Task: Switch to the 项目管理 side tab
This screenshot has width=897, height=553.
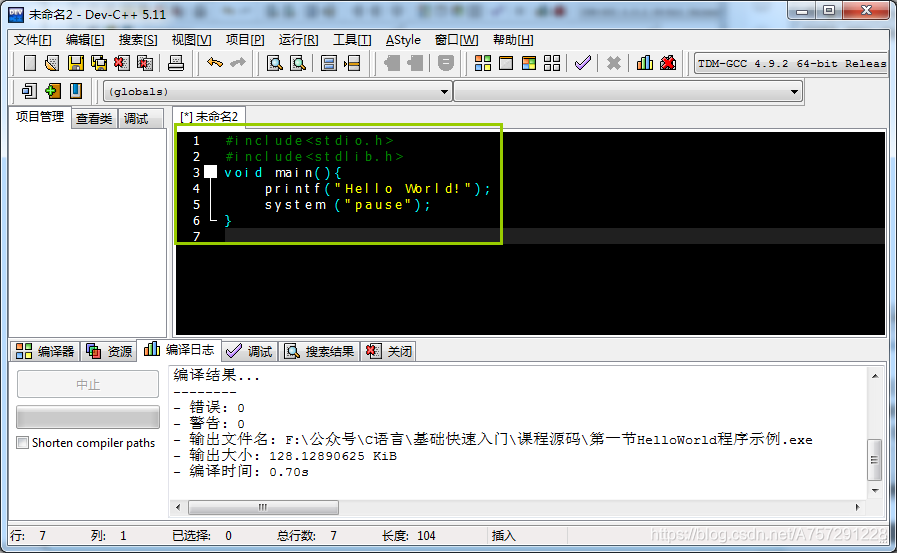Action: point(39,117)
